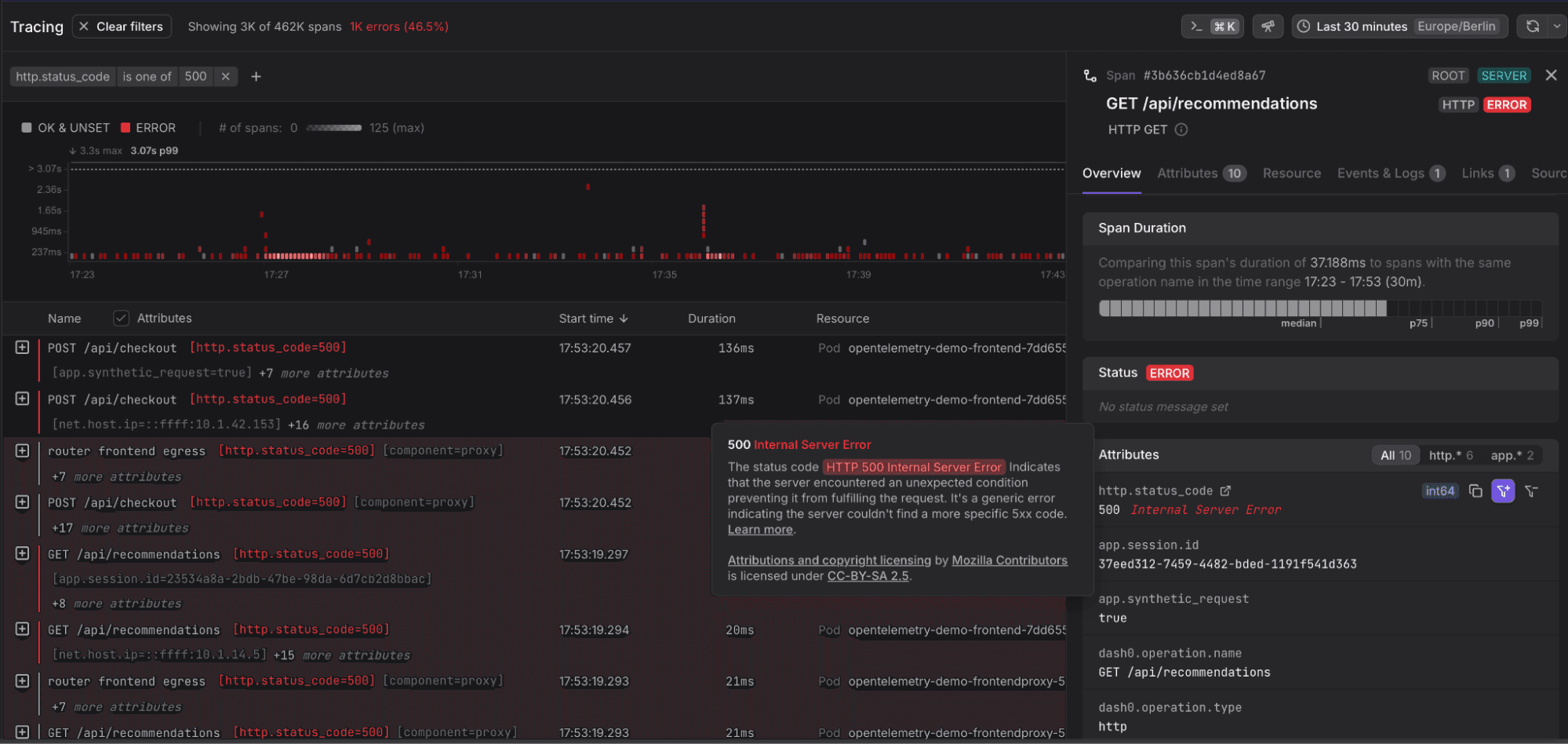The height and width of the screenshot is (744, 1568).
Task: Close the span details panel
Action: click(x=1551, y=75)
